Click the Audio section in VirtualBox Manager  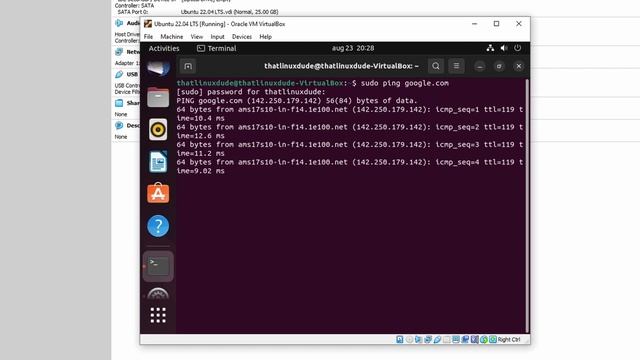[127, 23]
